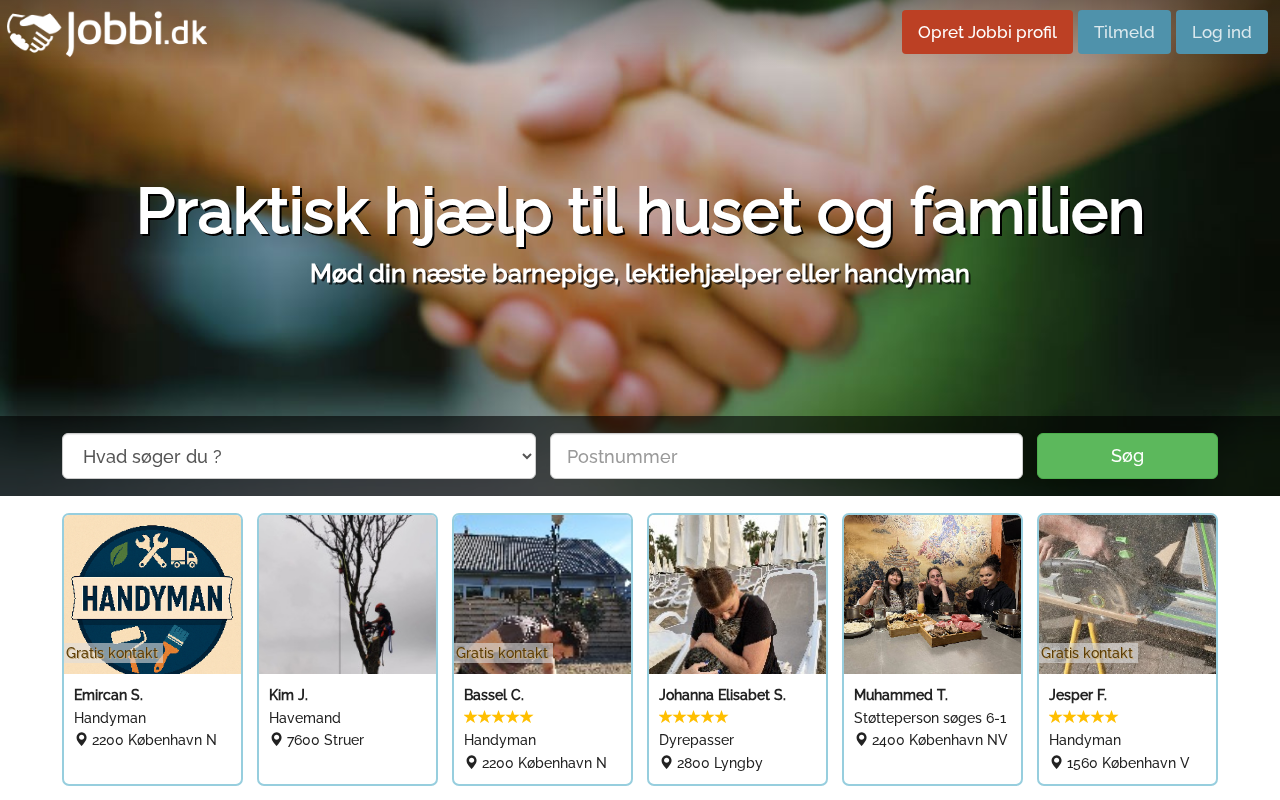
Task: Click five-star rating on Jesper F. card
Action: [x=1083, y=717]
